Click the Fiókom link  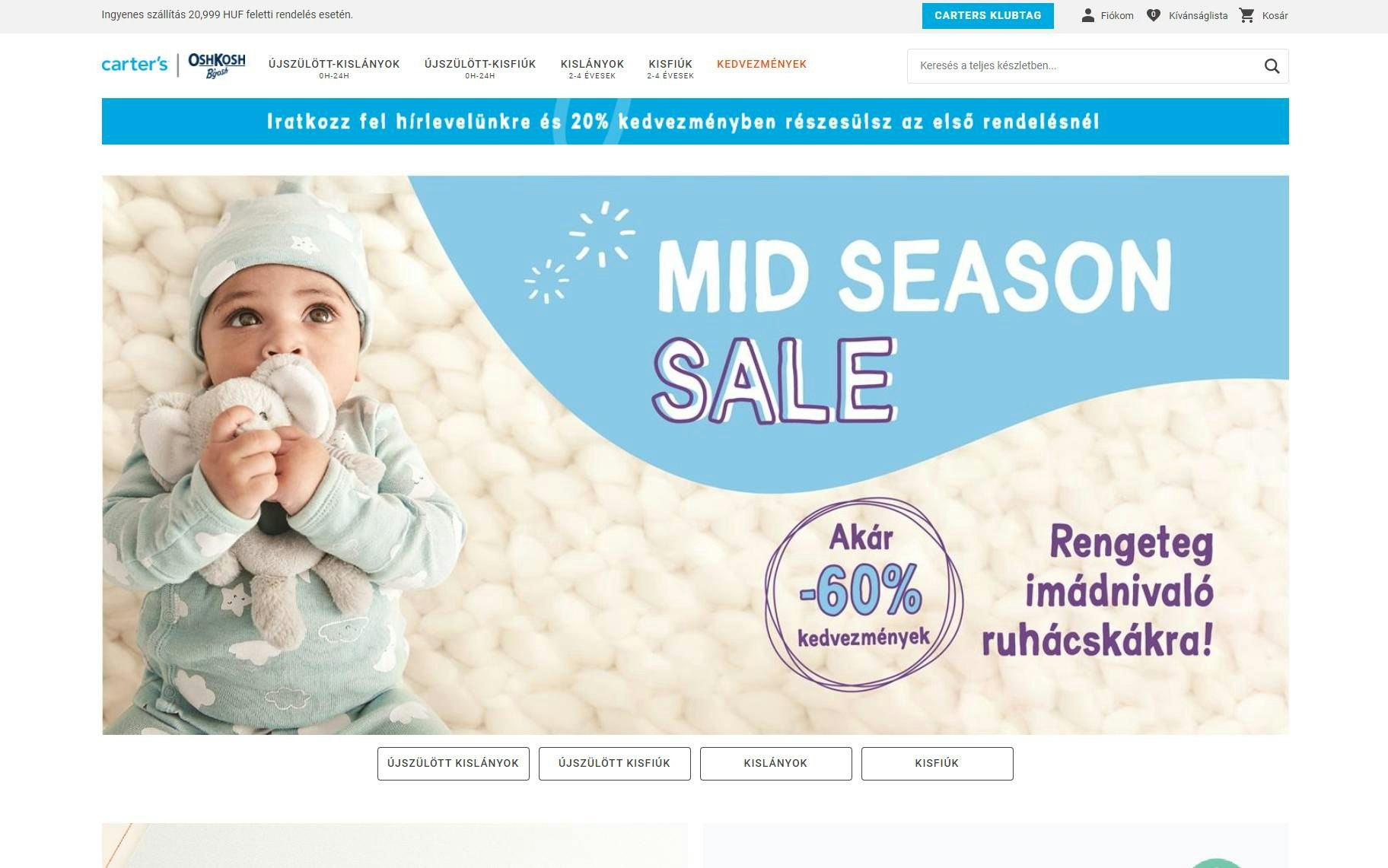1117,16
